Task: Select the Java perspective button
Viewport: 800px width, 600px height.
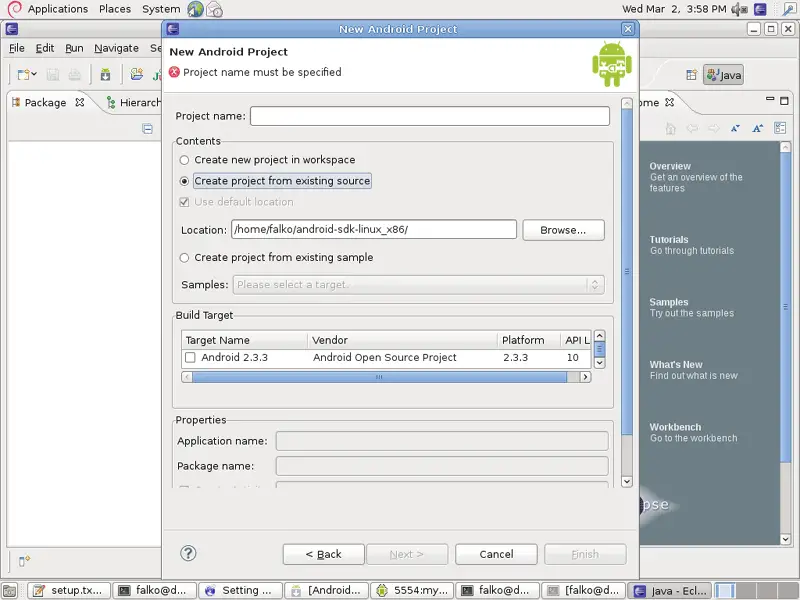Action: [723, 75]
